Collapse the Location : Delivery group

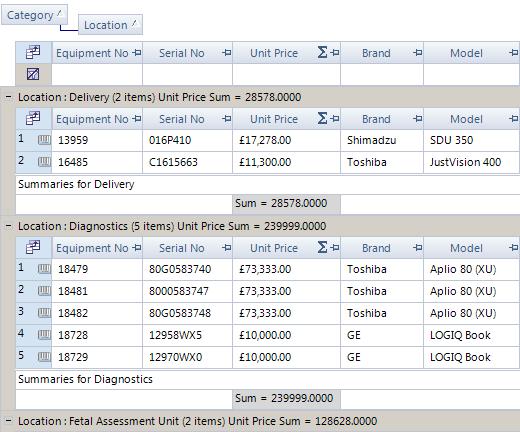click(8, 97)
